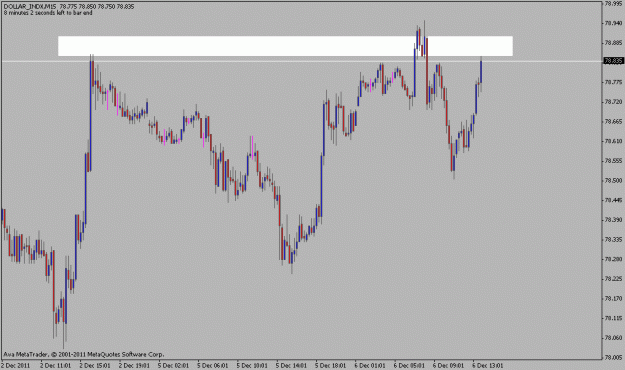Click the 78.940 price axis label
Image resolution: width=625 pixels, height=370 pixels.
click(613, 23)
